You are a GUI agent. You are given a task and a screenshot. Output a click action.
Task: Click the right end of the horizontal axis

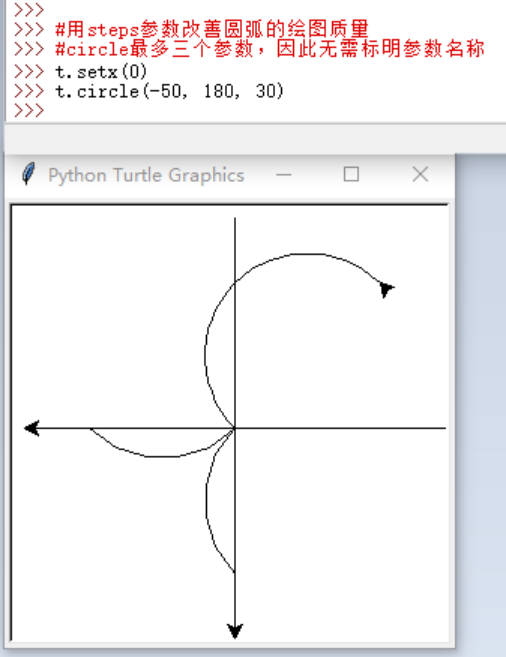[x=444, y=428]
